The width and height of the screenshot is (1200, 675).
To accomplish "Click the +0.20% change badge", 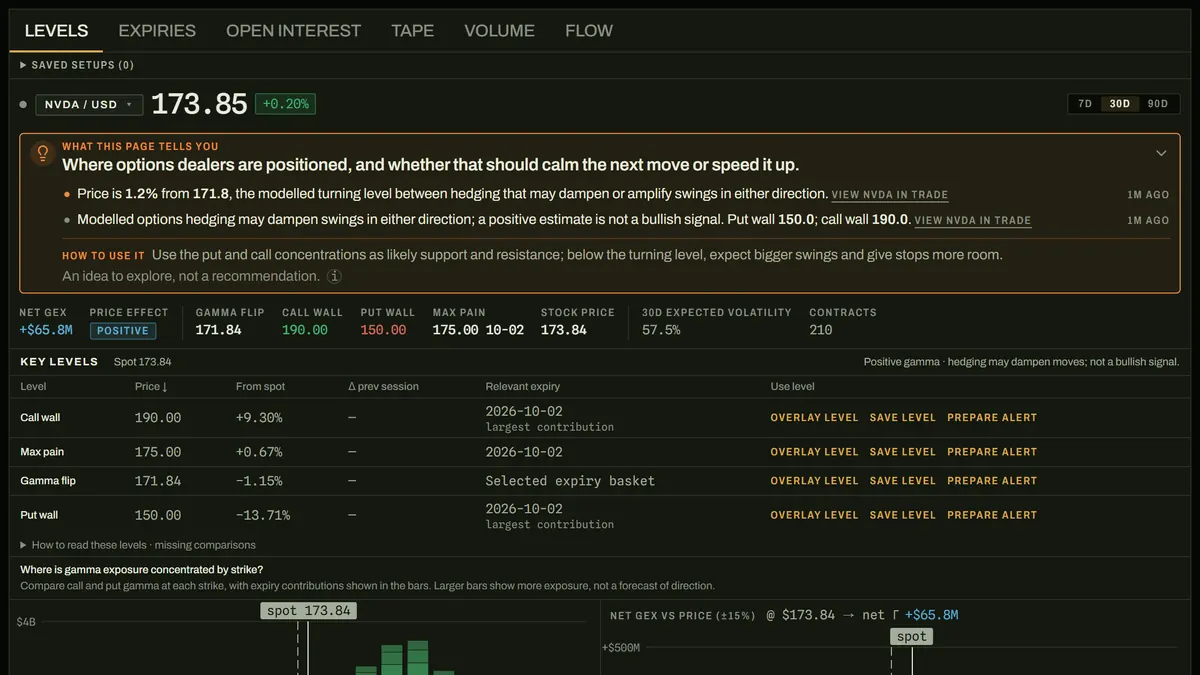I will (x=286, y=104).
